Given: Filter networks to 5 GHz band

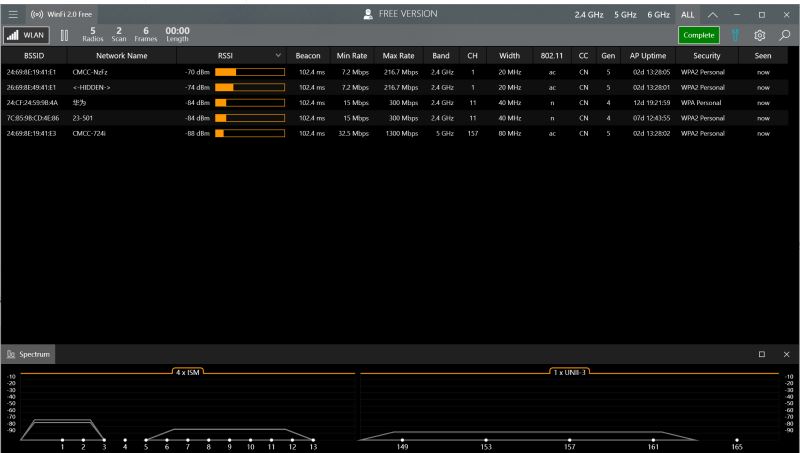Looking at the screenshot, I should (626, 15).
